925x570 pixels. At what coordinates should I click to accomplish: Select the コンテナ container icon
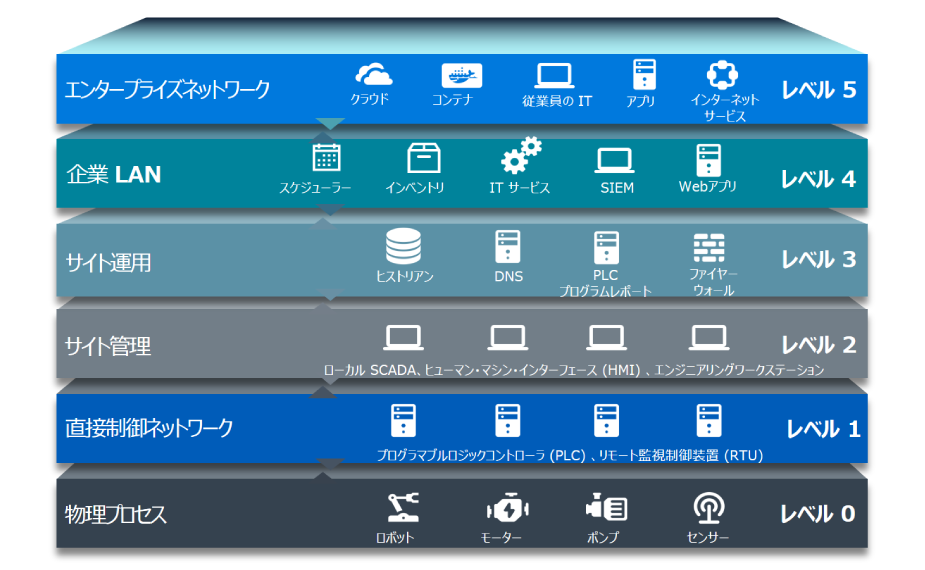click(461, 75)
